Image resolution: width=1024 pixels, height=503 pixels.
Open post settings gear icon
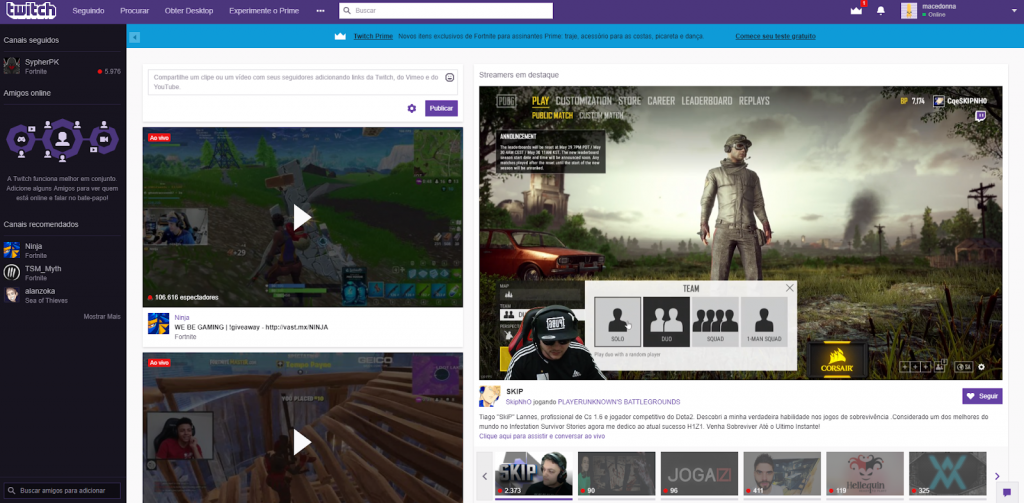pos(411,108)
